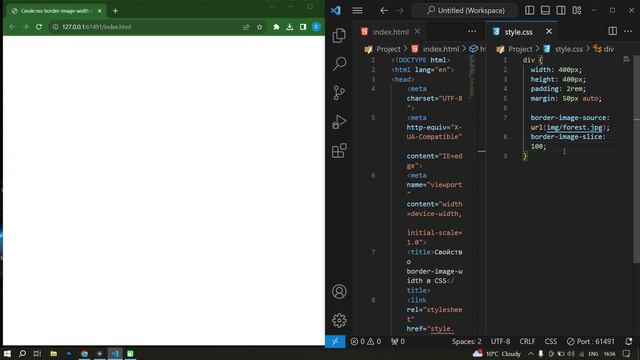
Task: Open the Manage gear icon in VS Code
Action: [339, 320]
